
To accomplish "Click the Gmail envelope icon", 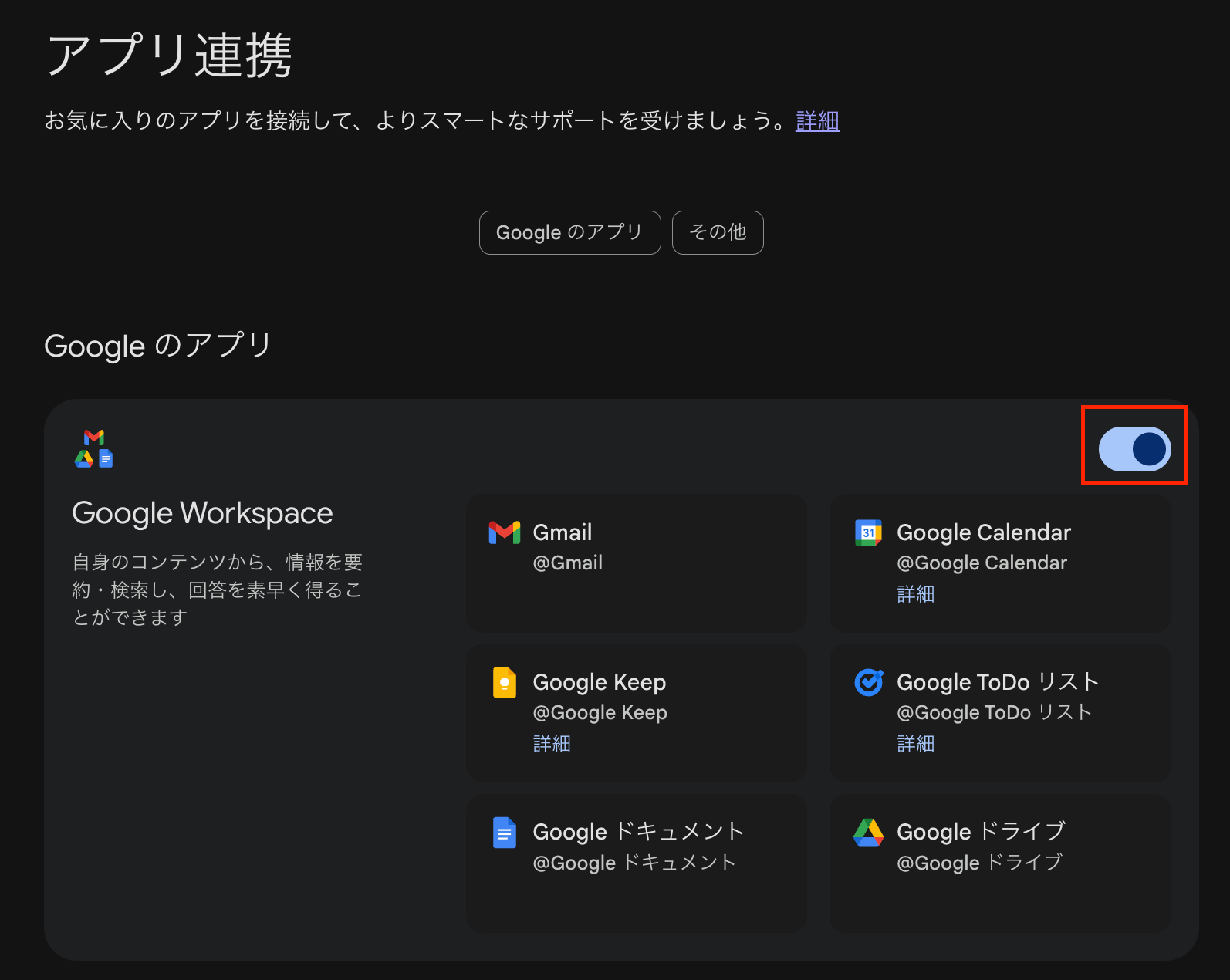I will click(x=505, y=532).
